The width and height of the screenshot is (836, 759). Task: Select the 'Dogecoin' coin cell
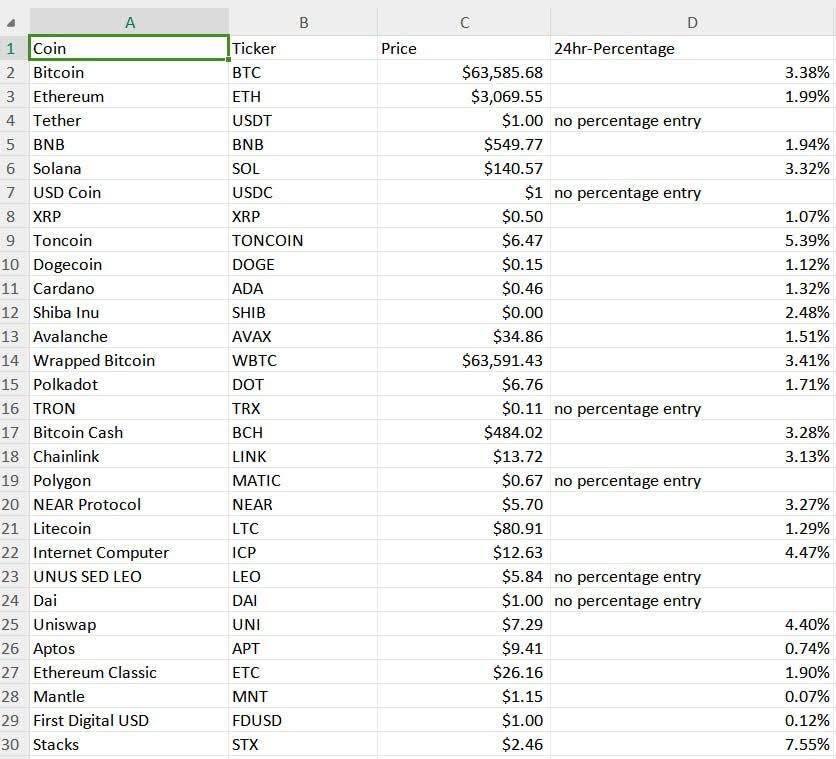tap(129, 264)
